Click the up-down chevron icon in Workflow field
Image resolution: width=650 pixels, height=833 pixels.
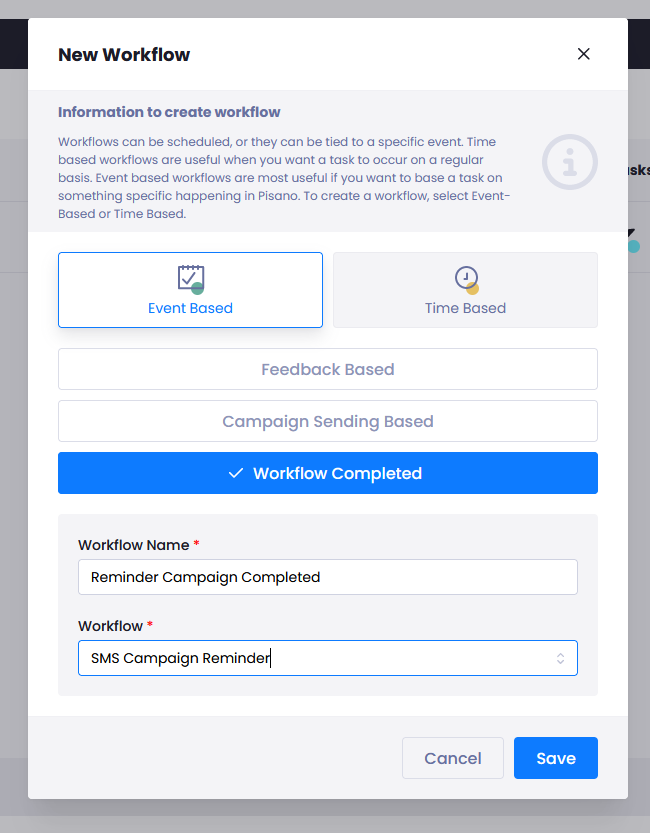click(x=560, y=658)
